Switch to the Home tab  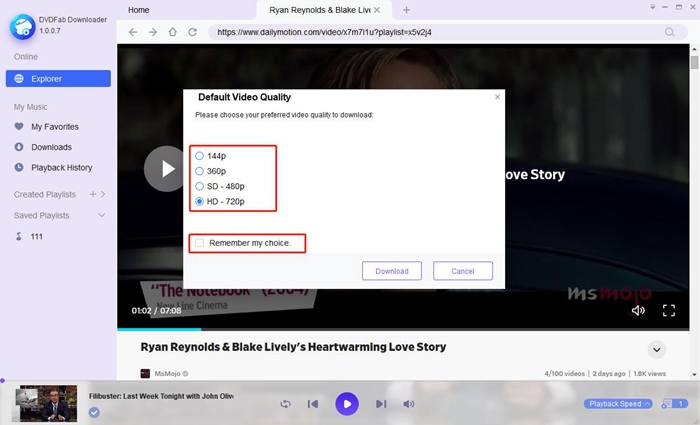coord(139,10)
